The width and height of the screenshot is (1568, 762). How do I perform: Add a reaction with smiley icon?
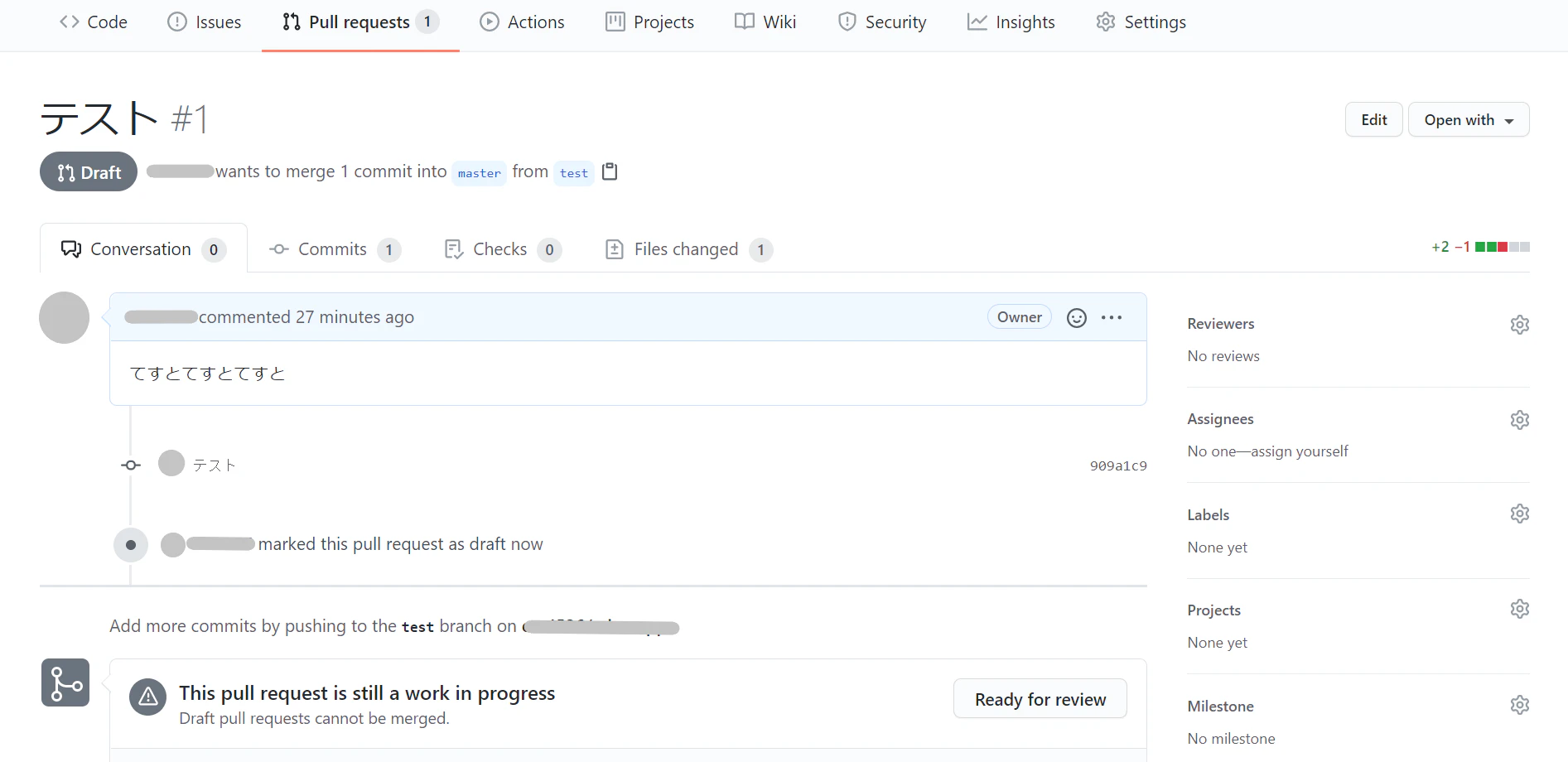[1076, 318]
